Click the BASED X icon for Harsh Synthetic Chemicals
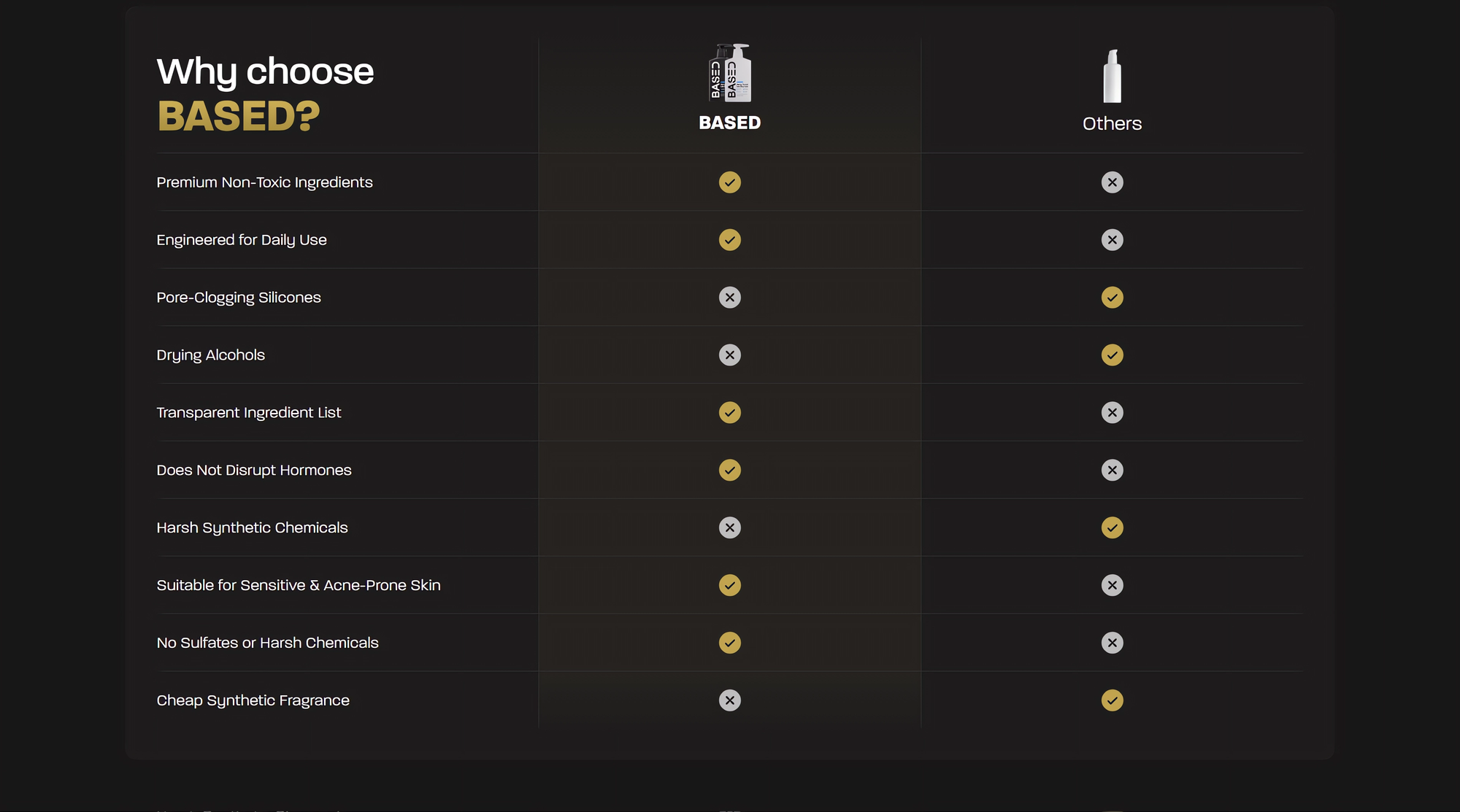 click(729, 527)
